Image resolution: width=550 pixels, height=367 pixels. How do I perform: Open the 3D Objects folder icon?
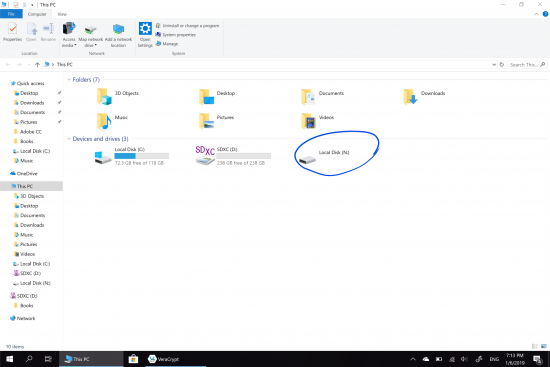pos(104,96)
